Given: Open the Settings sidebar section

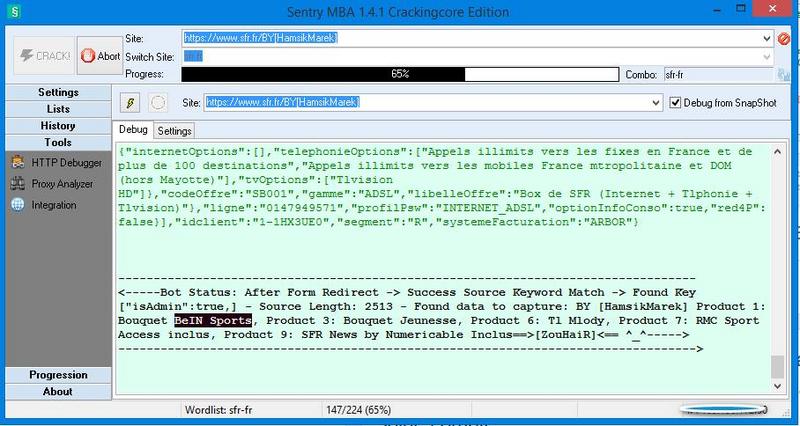Looking at the screenshot, I should pos(58,92).
